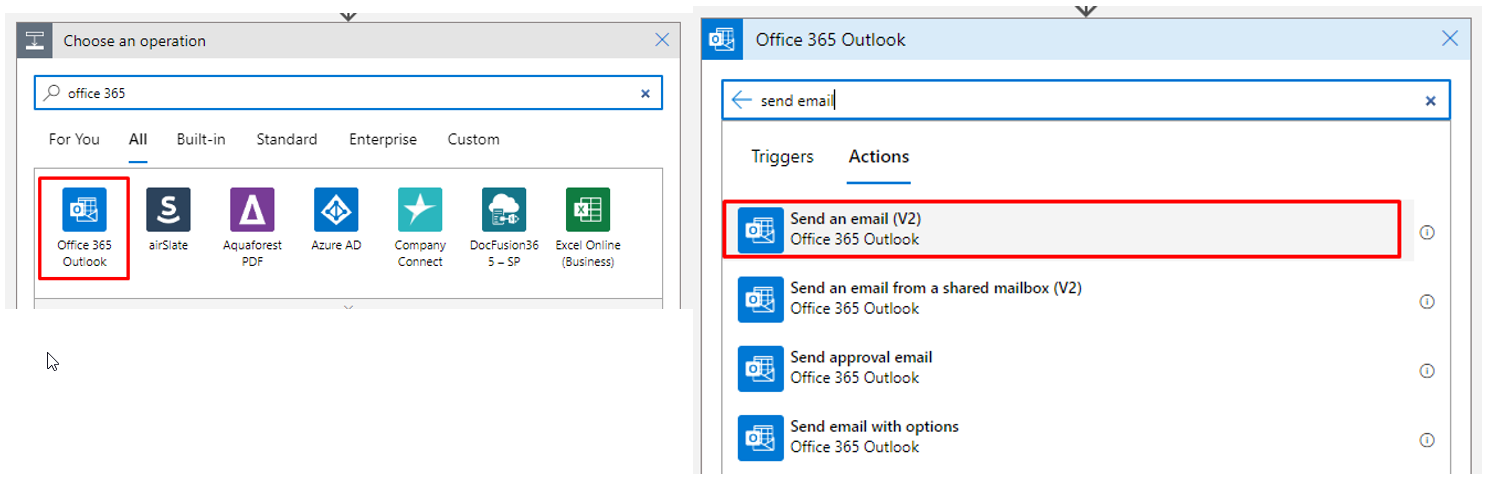Select the Aquaforest PDF connector
The image size is (1503, 490).
(x=252, y=210)
